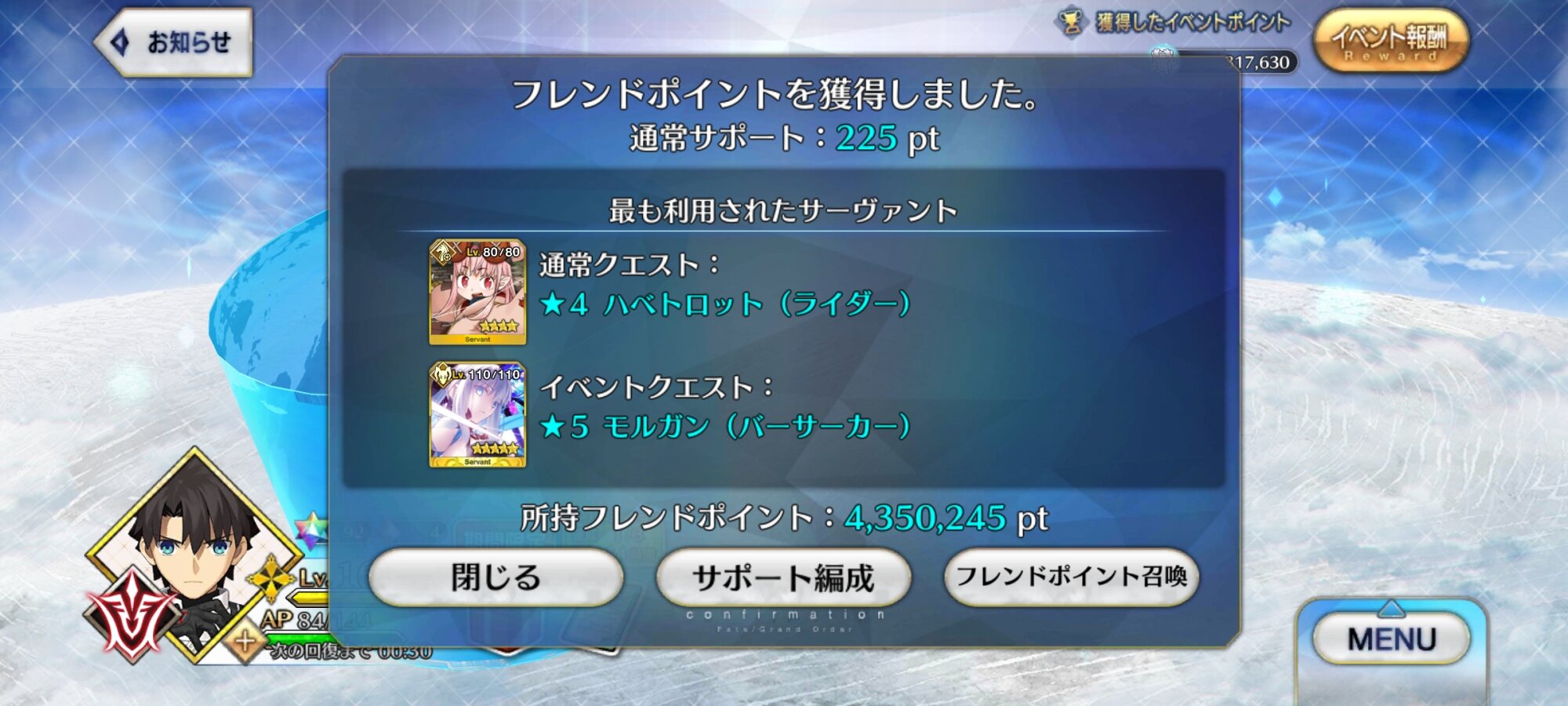Tap the ★5 モルガン servant name

pos(725,427)
